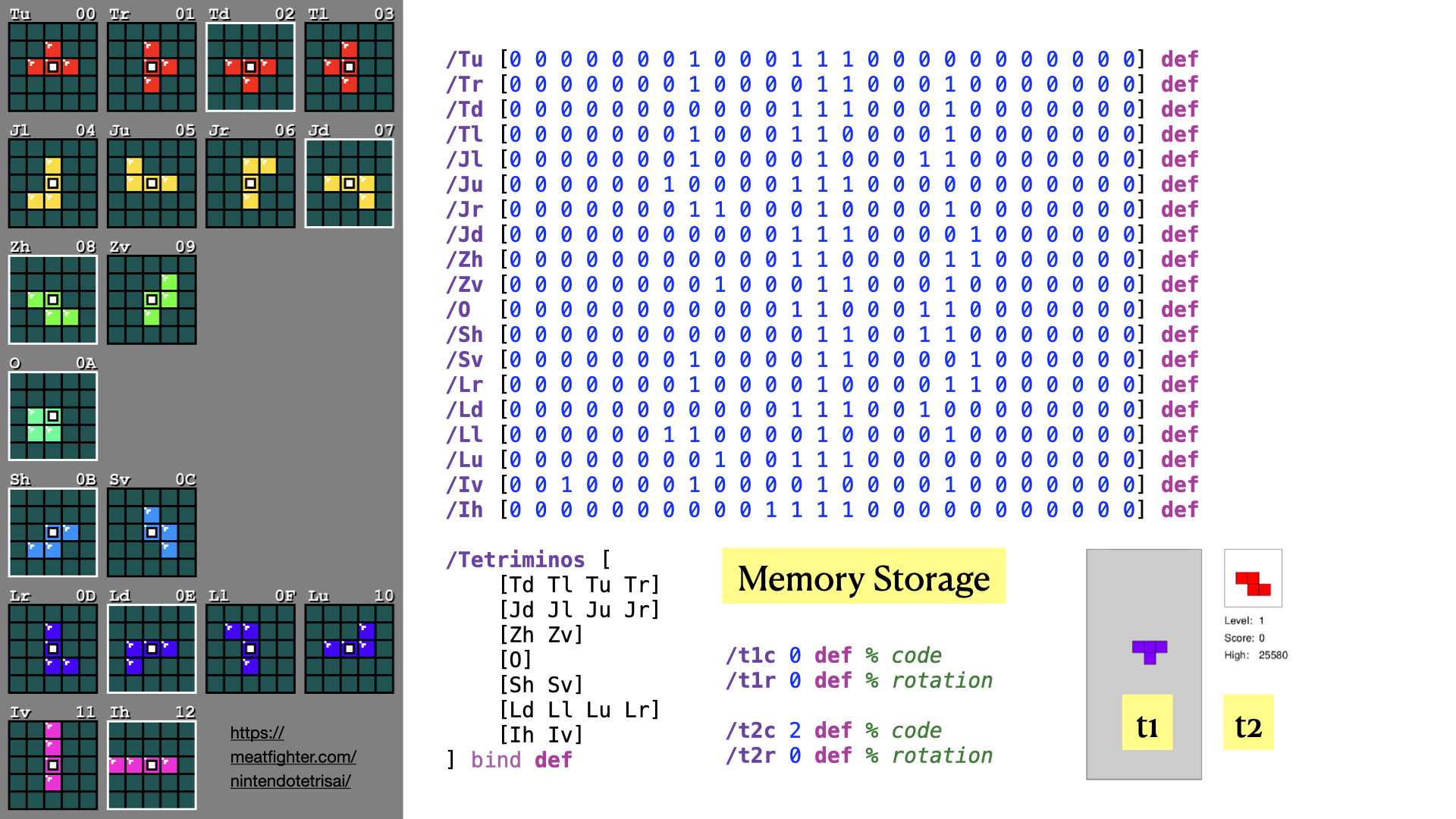
Task: Click the /Jr definition name
Action: coord(464,209)
